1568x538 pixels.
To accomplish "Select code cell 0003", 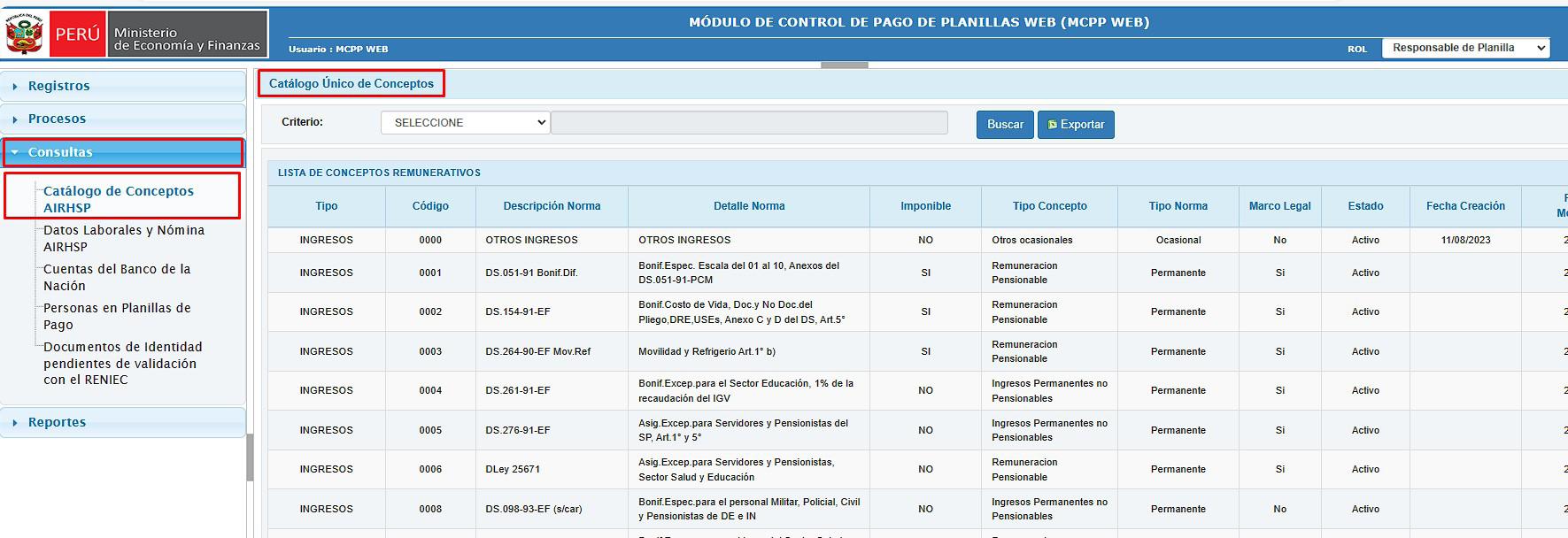I will click(430, 351).
